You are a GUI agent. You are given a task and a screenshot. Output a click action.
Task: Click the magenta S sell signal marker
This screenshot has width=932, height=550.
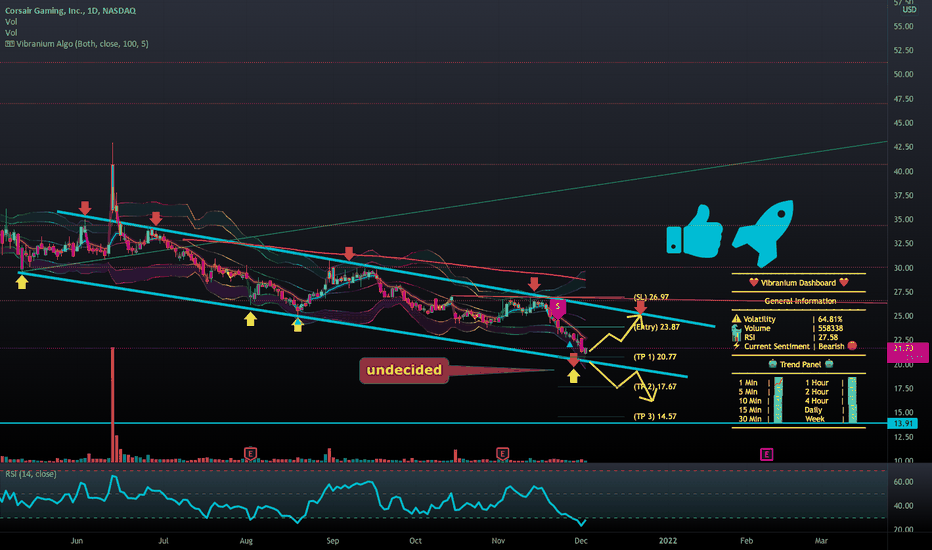point(558,308)
